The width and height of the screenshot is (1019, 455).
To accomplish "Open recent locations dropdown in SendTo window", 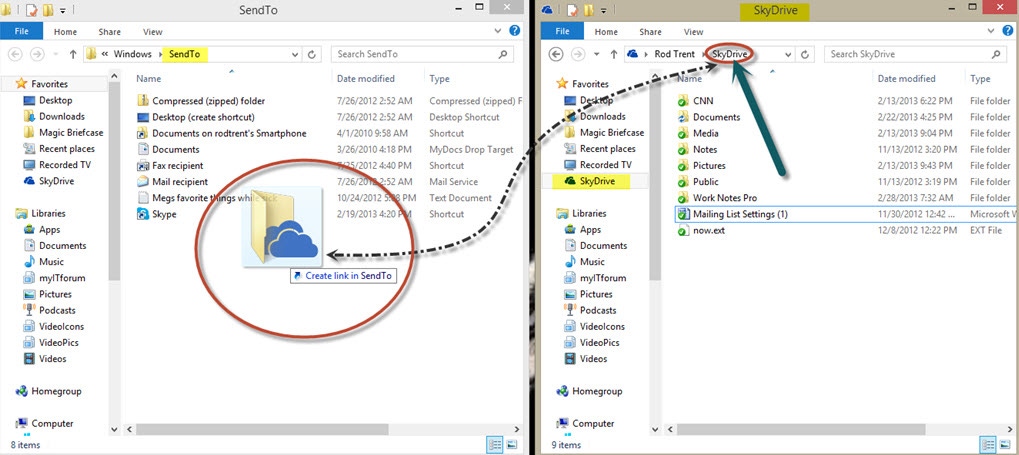I will click(x=56, y=55).
